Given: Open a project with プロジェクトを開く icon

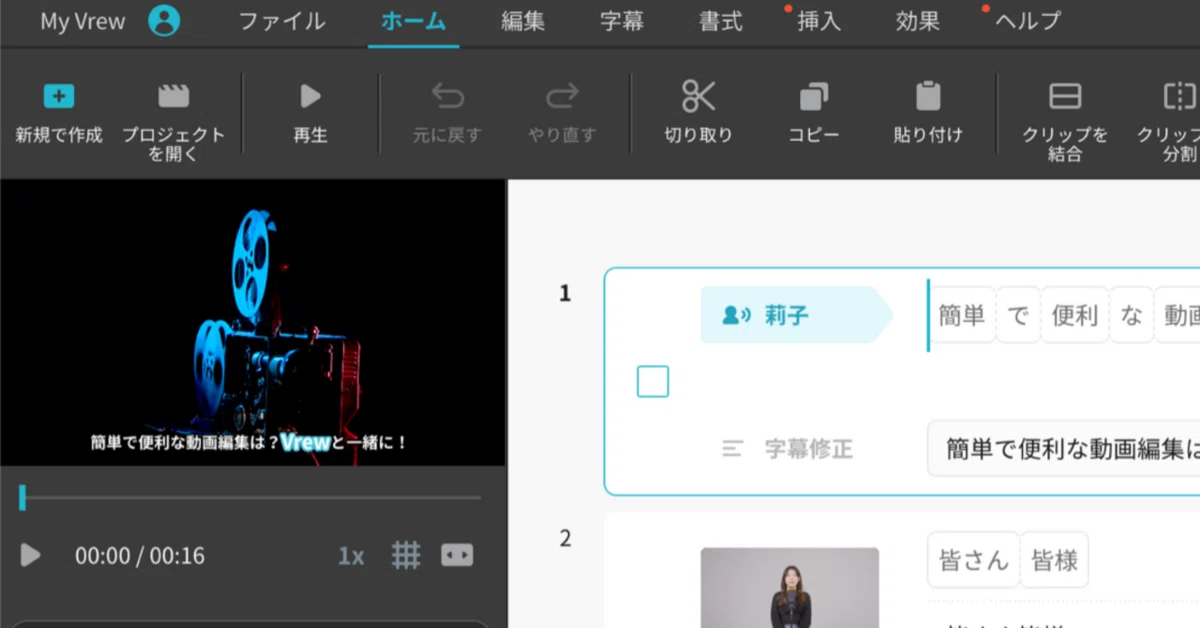Looking at the screenshot, I should (173, 96).
